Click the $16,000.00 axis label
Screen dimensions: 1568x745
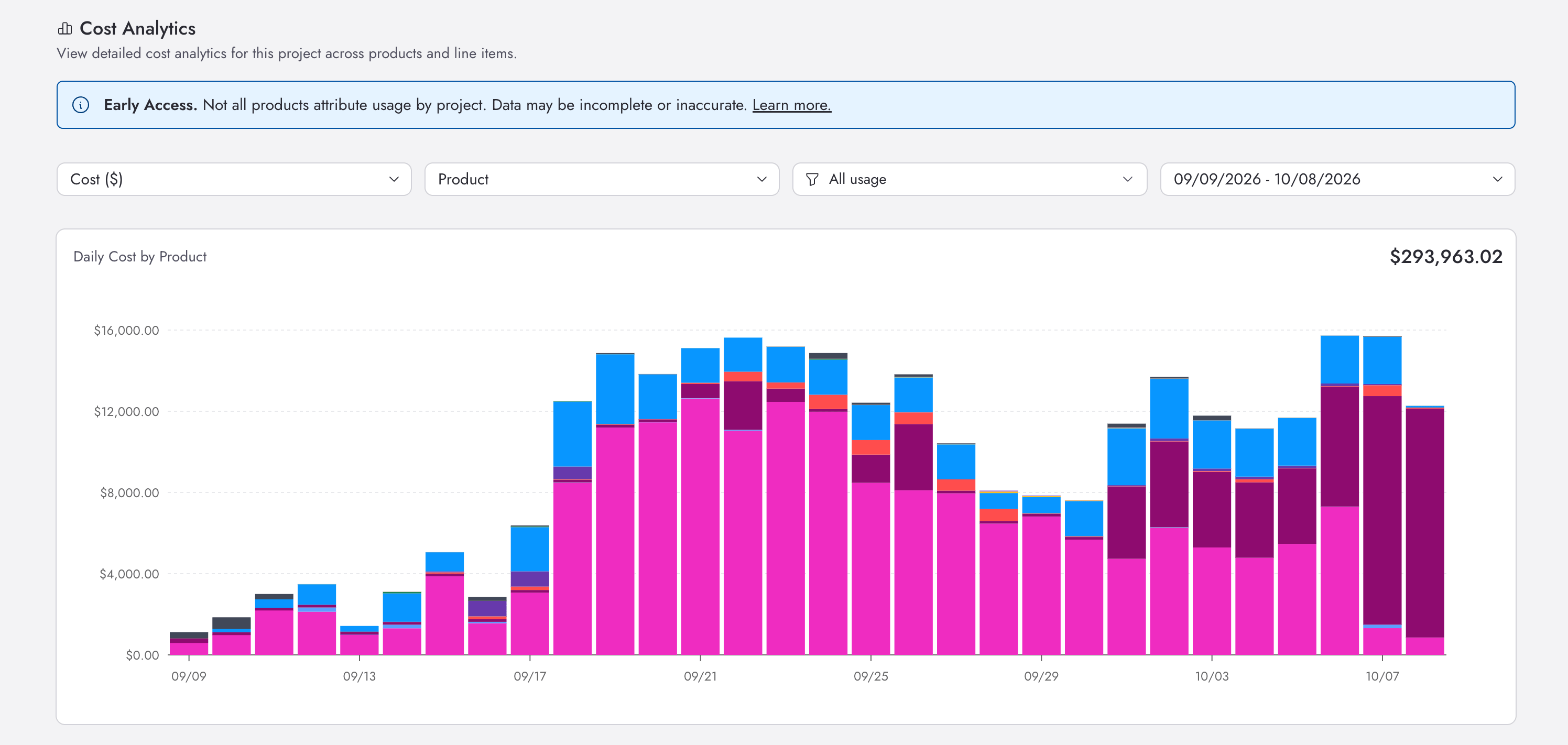click(x=126, y=330)
